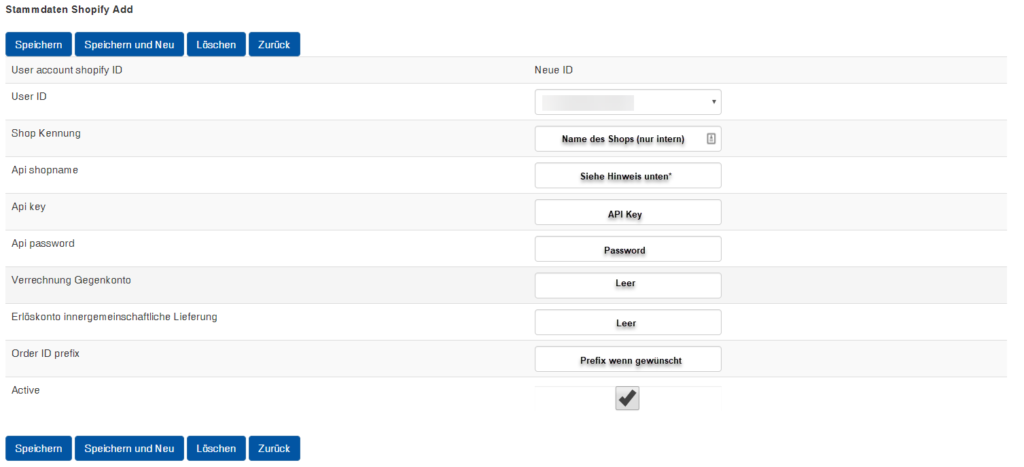Screen dimensions: 1024x467
Task: Focus the Api password input field
Action: (x=628, y=249)
